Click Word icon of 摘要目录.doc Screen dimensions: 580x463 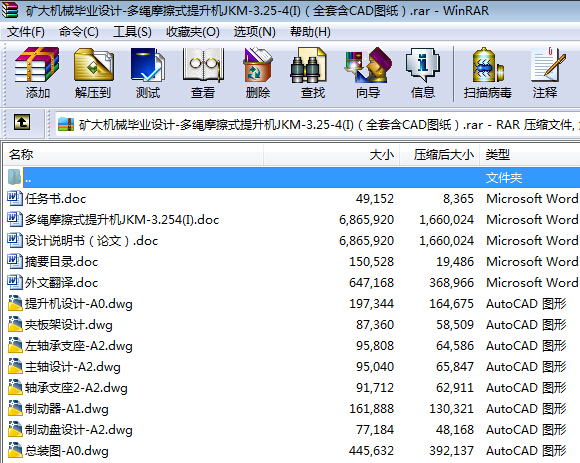click(x=14, y=261)
